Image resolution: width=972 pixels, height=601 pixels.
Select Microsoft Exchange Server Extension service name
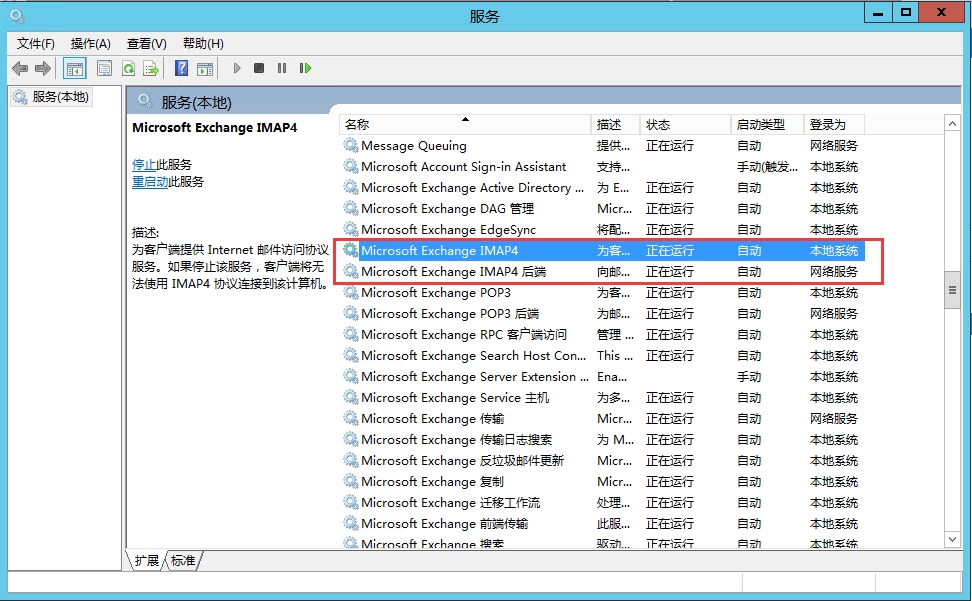(x=475, y=377)
